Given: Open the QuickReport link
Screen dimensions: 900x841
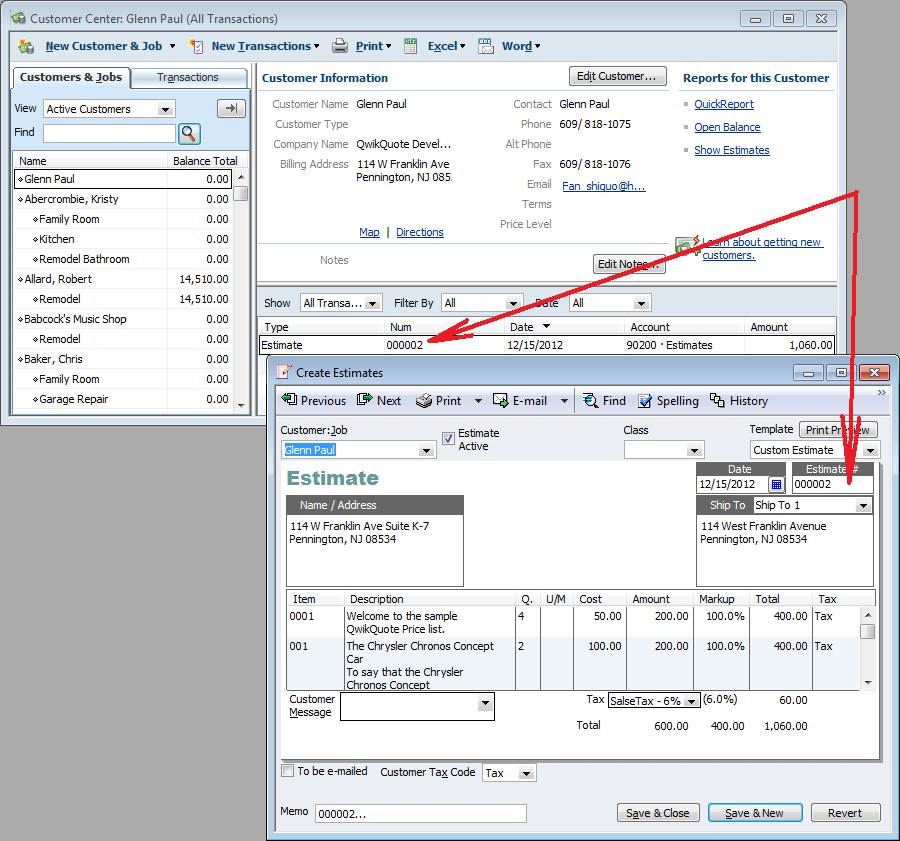Looking at the screenshot, I should click(724, 104).
